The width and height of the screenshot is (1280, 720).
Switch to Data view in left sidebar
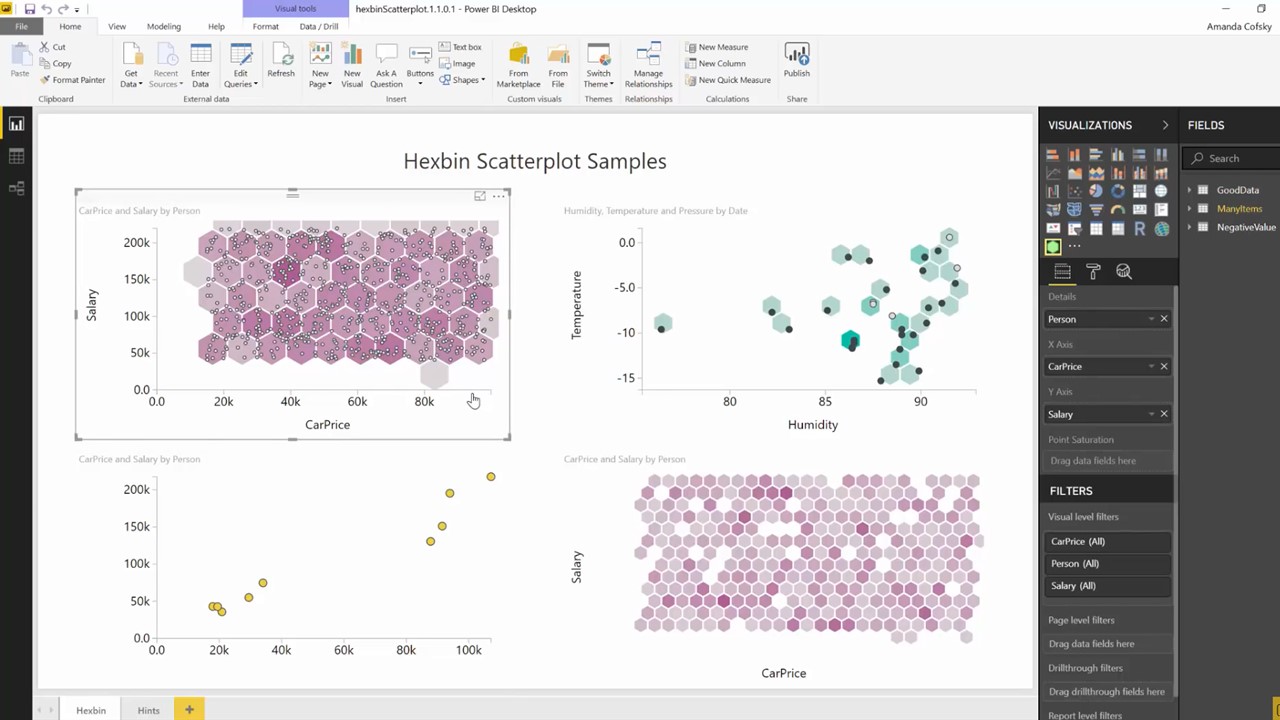(x=16, y=156)
